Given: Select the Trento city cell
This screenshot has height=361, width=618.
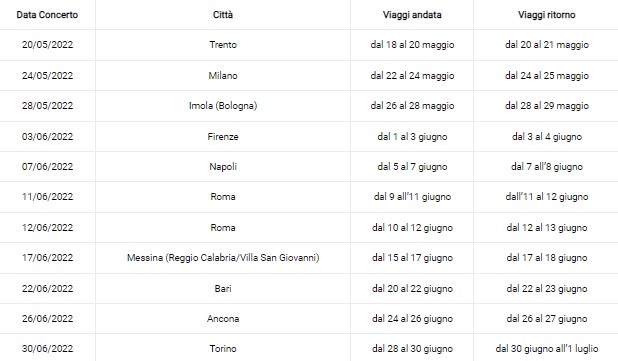Looking at the screenshot, I should click(223, 45).
